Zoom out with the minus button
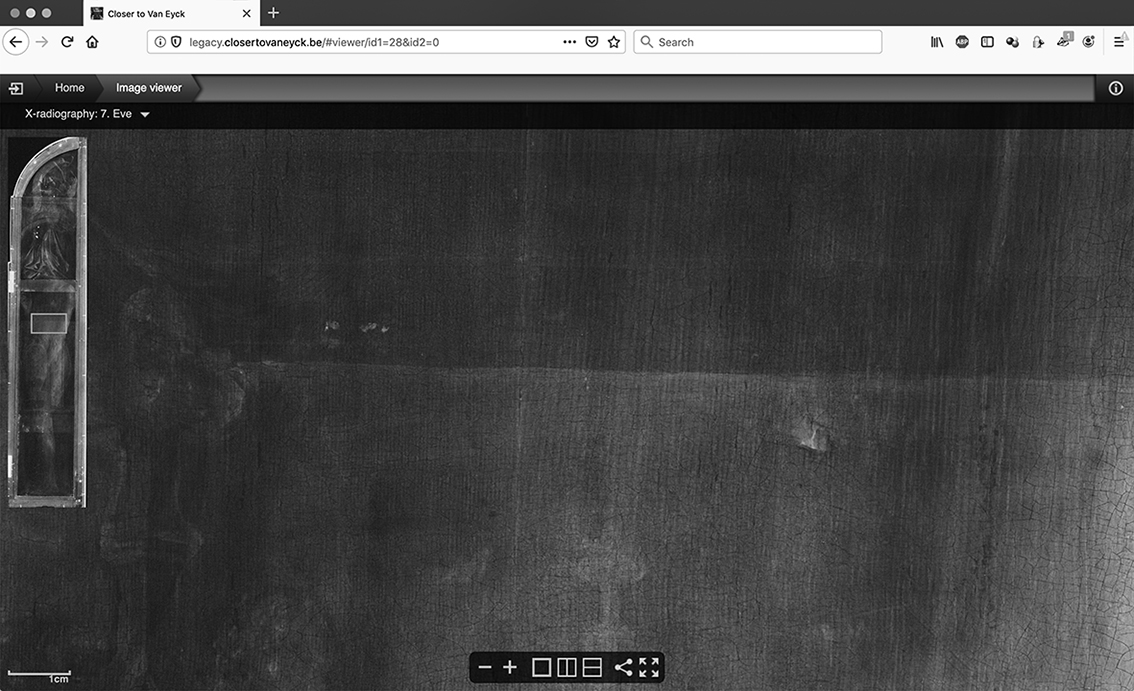Image resolution: width=1134 pixels, height=691 pixels. (x=485, y=667)
